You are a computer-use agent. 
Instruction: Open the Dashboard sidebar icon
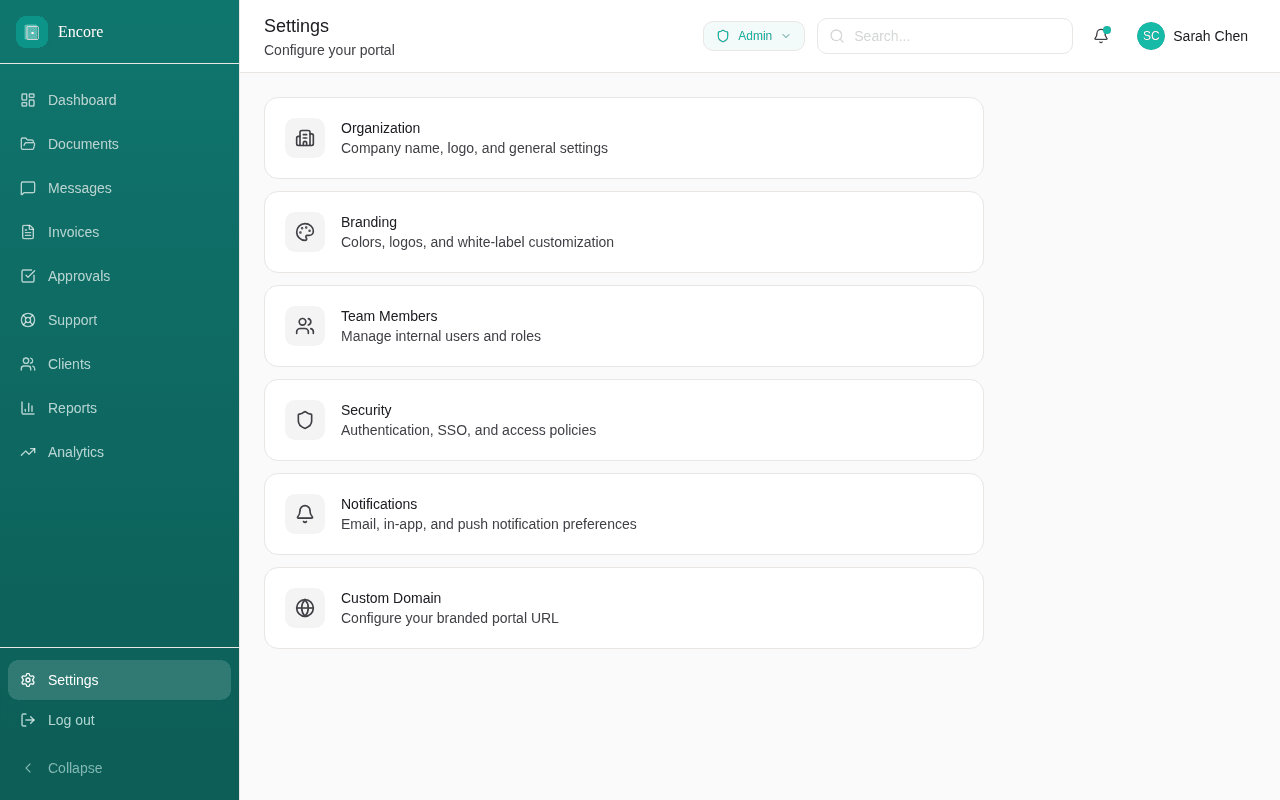28,100
